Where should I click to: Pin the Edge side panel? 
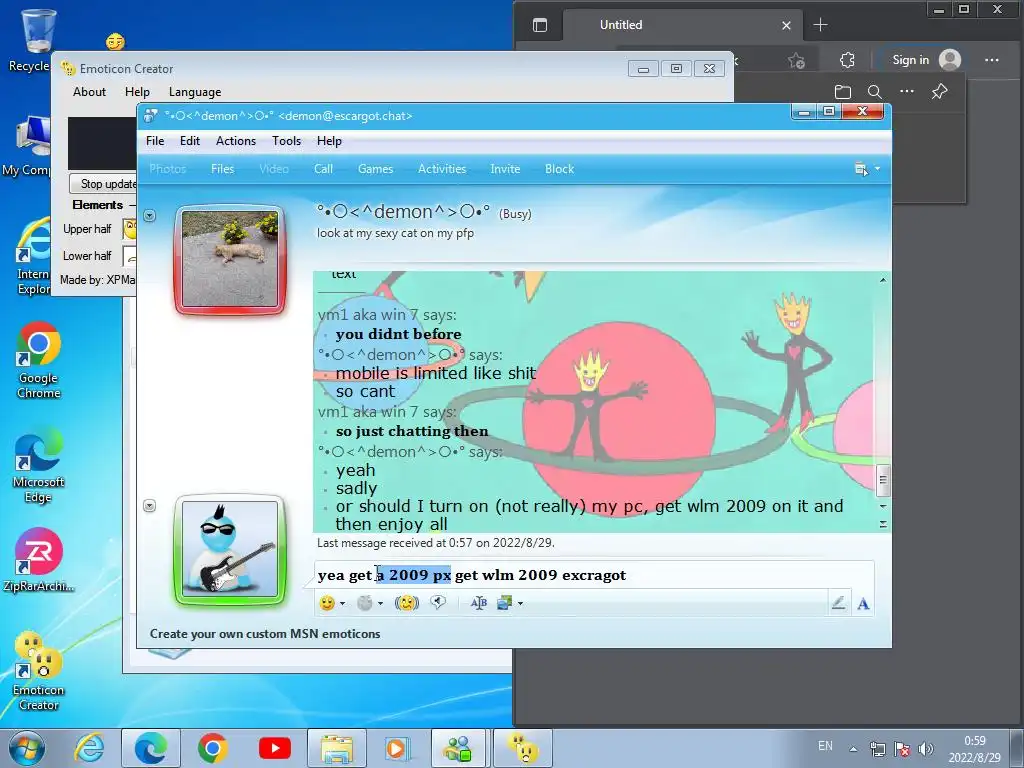pyautogui.click(x=939, y=91)
